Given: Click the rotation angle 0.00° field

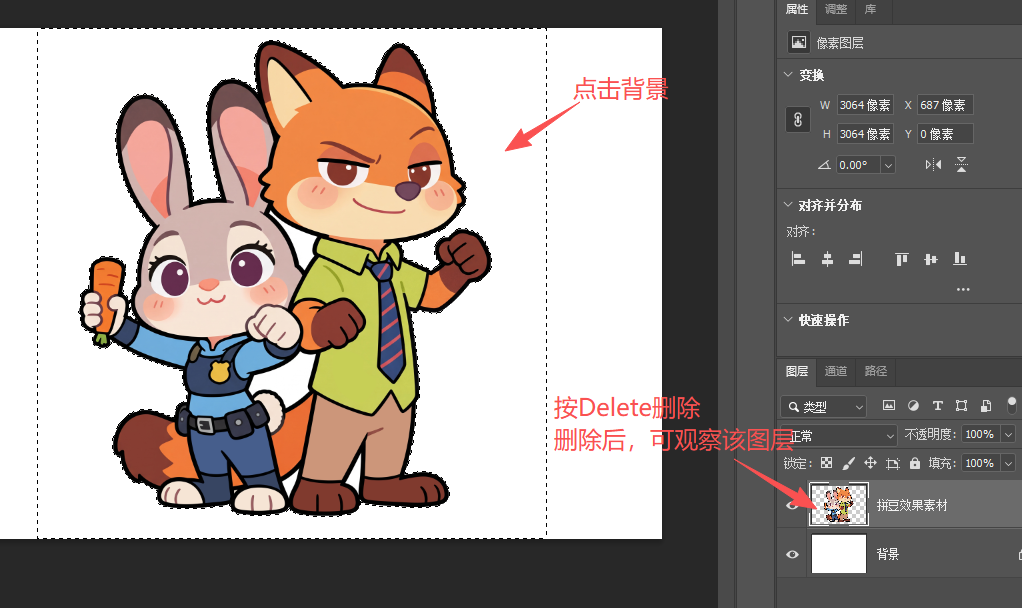Looking at the screenshot, I should click(x=858, y=165).
